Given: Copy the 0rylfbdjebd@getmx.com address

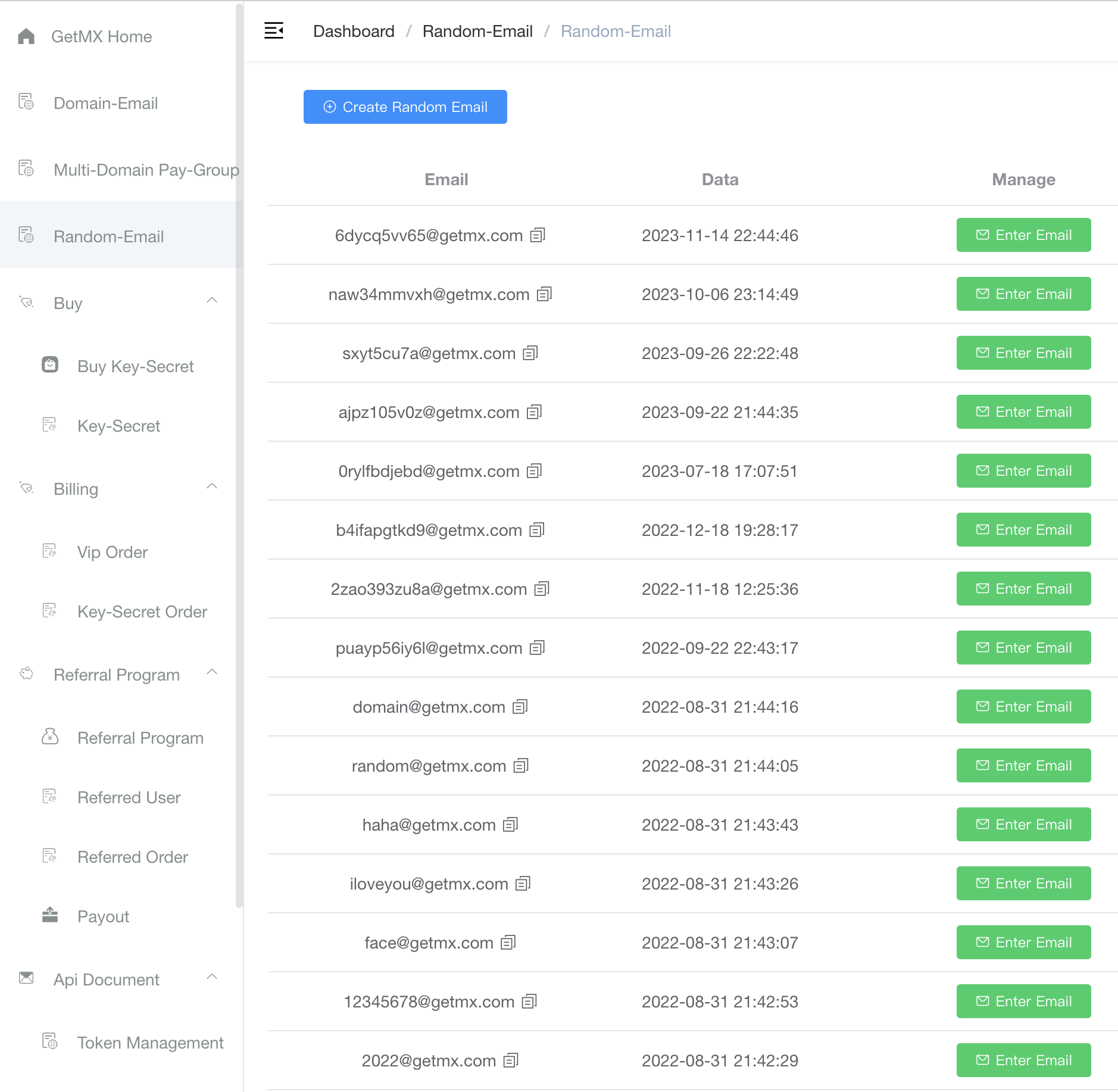Looking at the screenshot, I should coord(534,471).
